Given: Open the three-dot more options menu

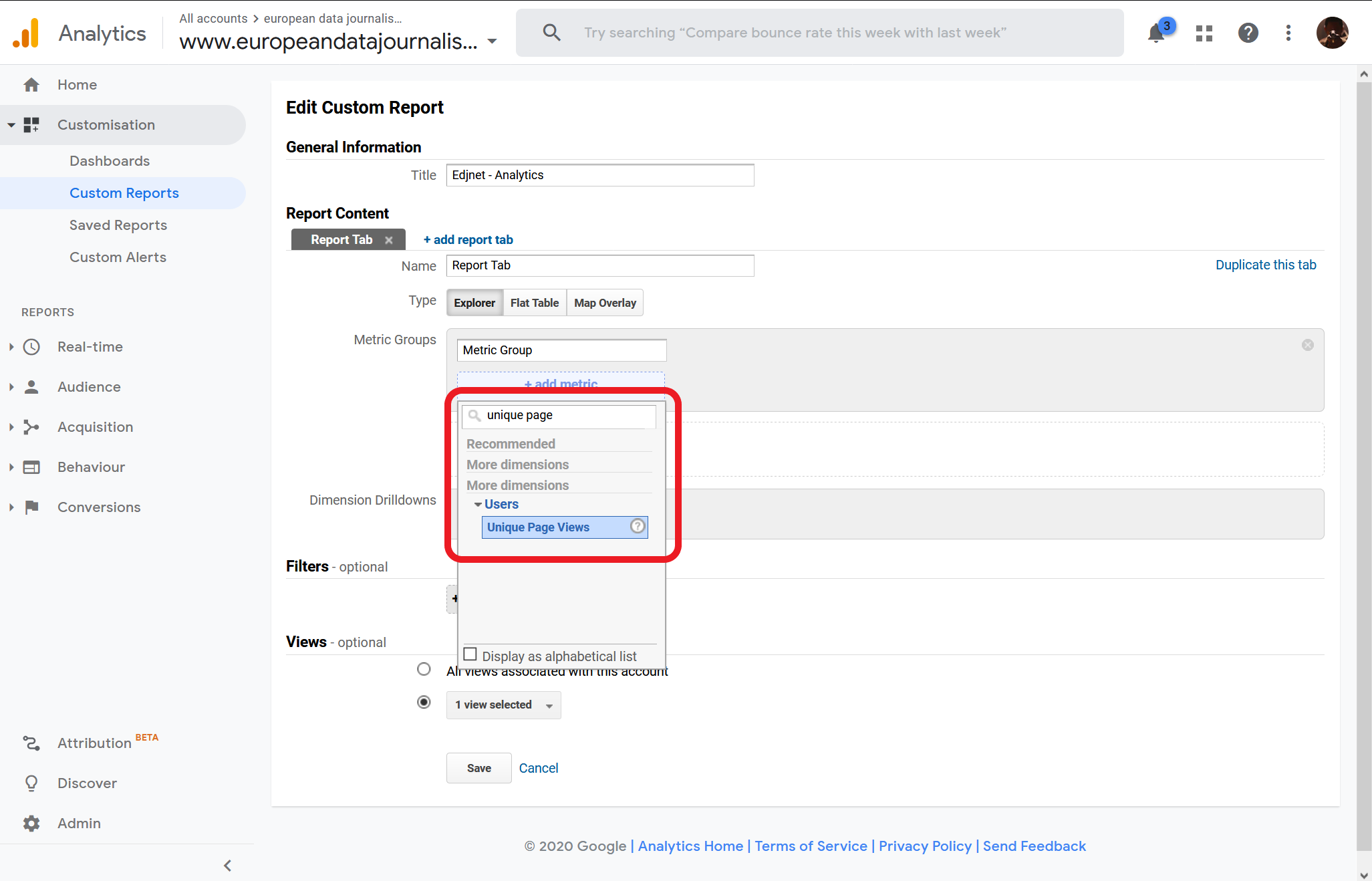Looking at the screenshot, I should [1288, 33].
